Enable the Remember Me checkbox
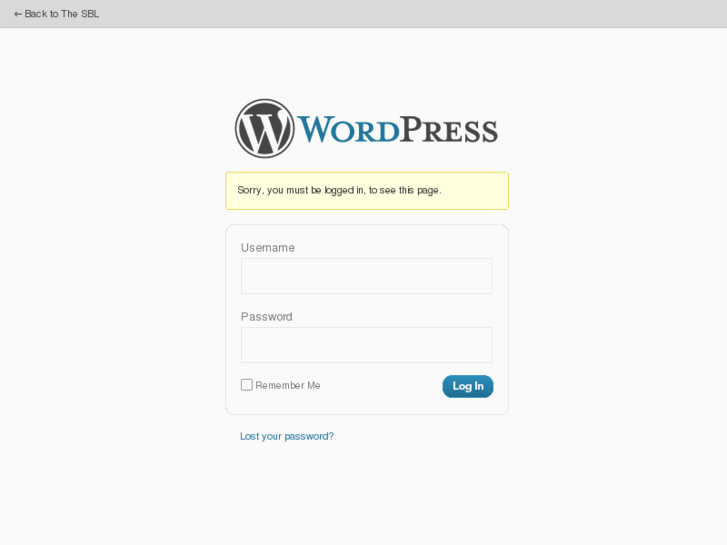This screenshot has height=545, width=727. click(x=247, y=385)
